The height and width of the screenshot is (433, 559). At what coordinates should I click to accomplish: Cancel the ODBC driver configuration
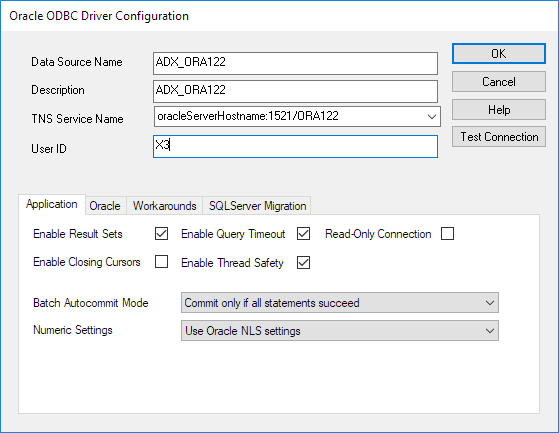(498, 82)
